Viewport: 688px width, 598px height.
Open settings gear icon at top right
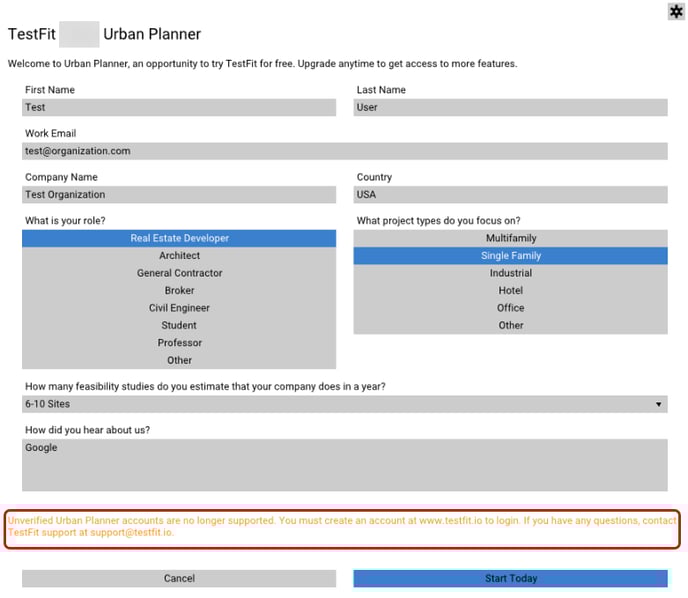coord(676,11)
